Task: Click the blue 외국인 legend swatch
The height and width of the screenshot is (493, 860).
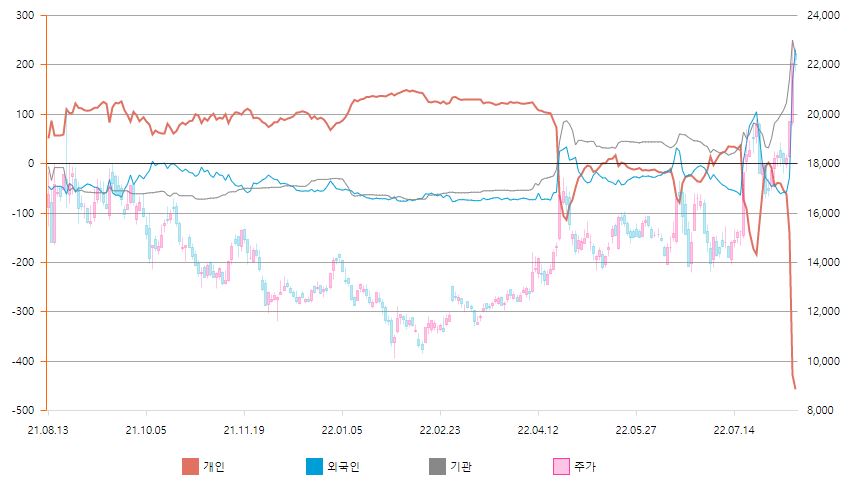Action: coord(314,466)
